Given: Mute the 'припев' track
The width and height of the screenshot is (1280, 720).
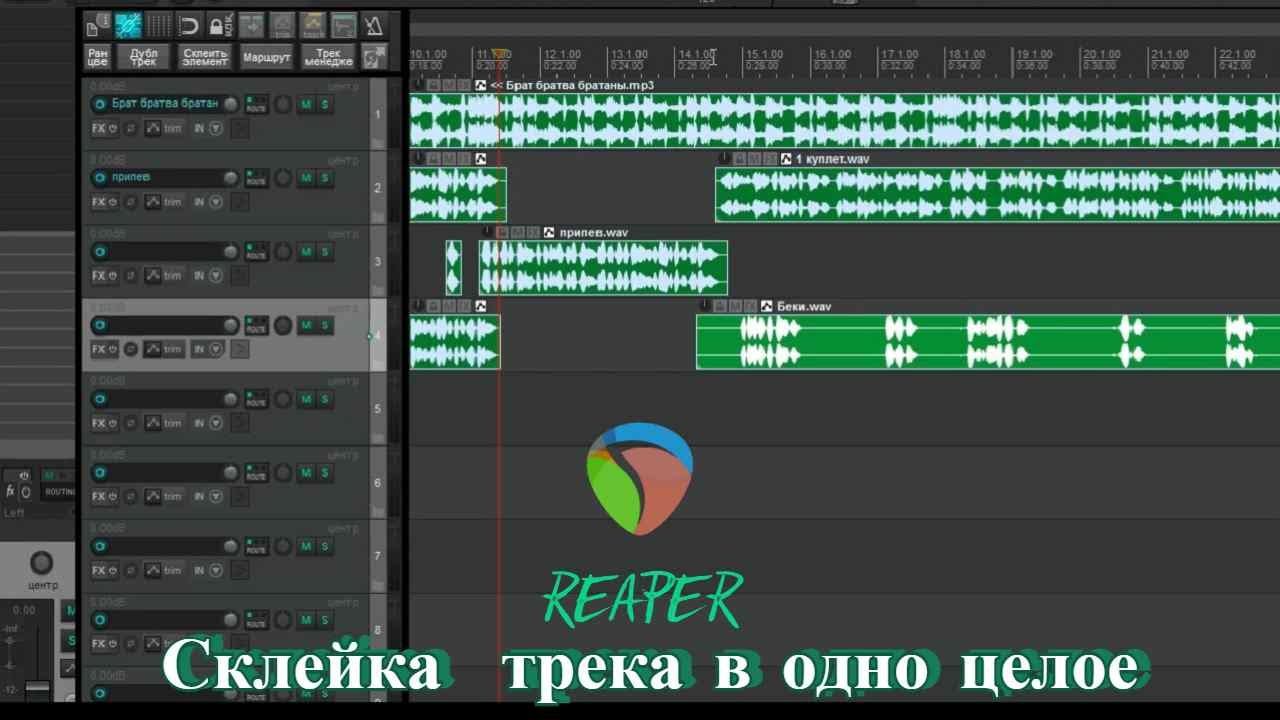Looking at the screenshot, I should 306,178.
